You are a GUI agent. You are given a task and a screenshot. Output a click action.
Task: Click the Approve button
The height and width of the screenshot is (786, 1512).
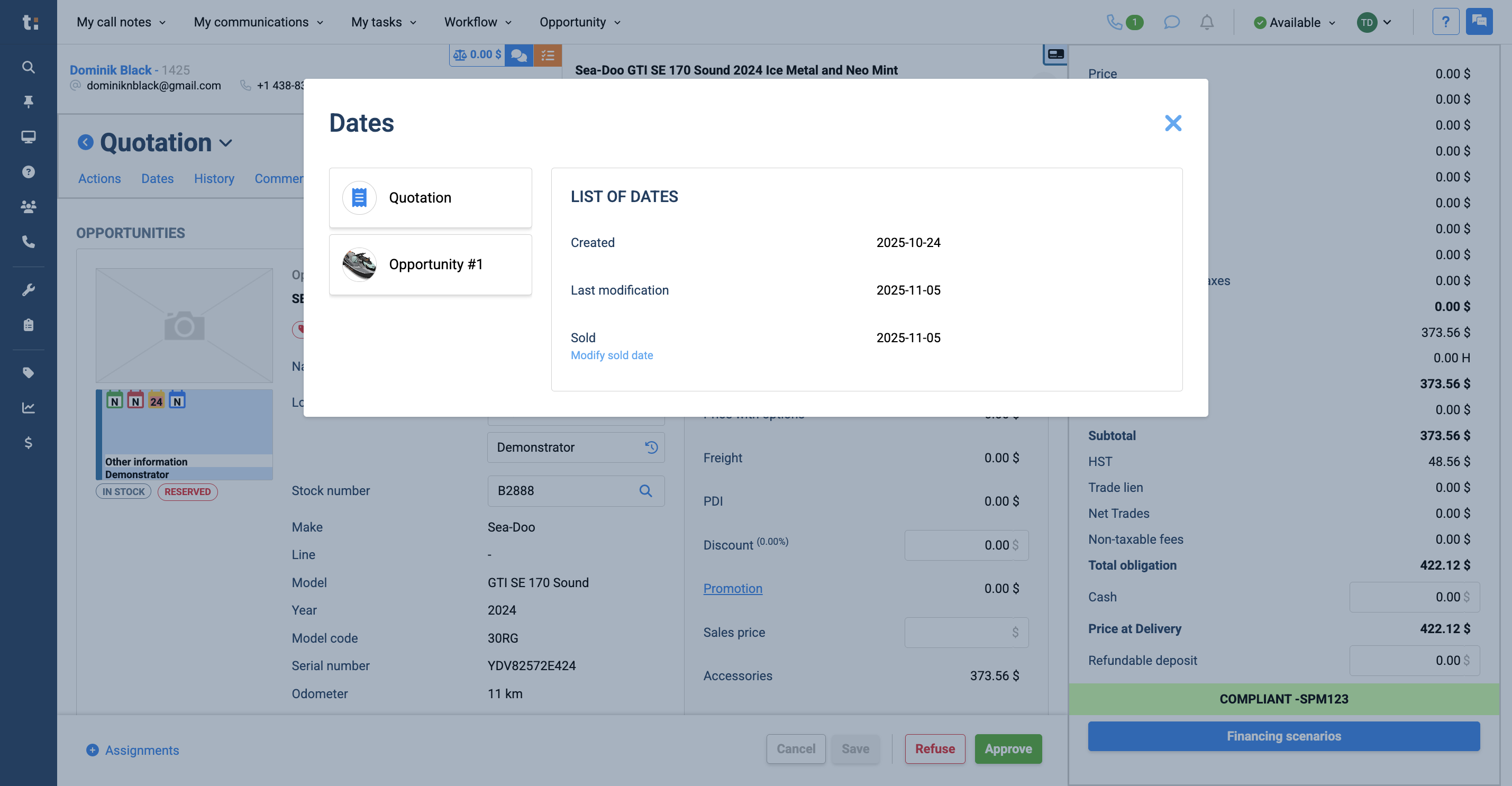1008,749
